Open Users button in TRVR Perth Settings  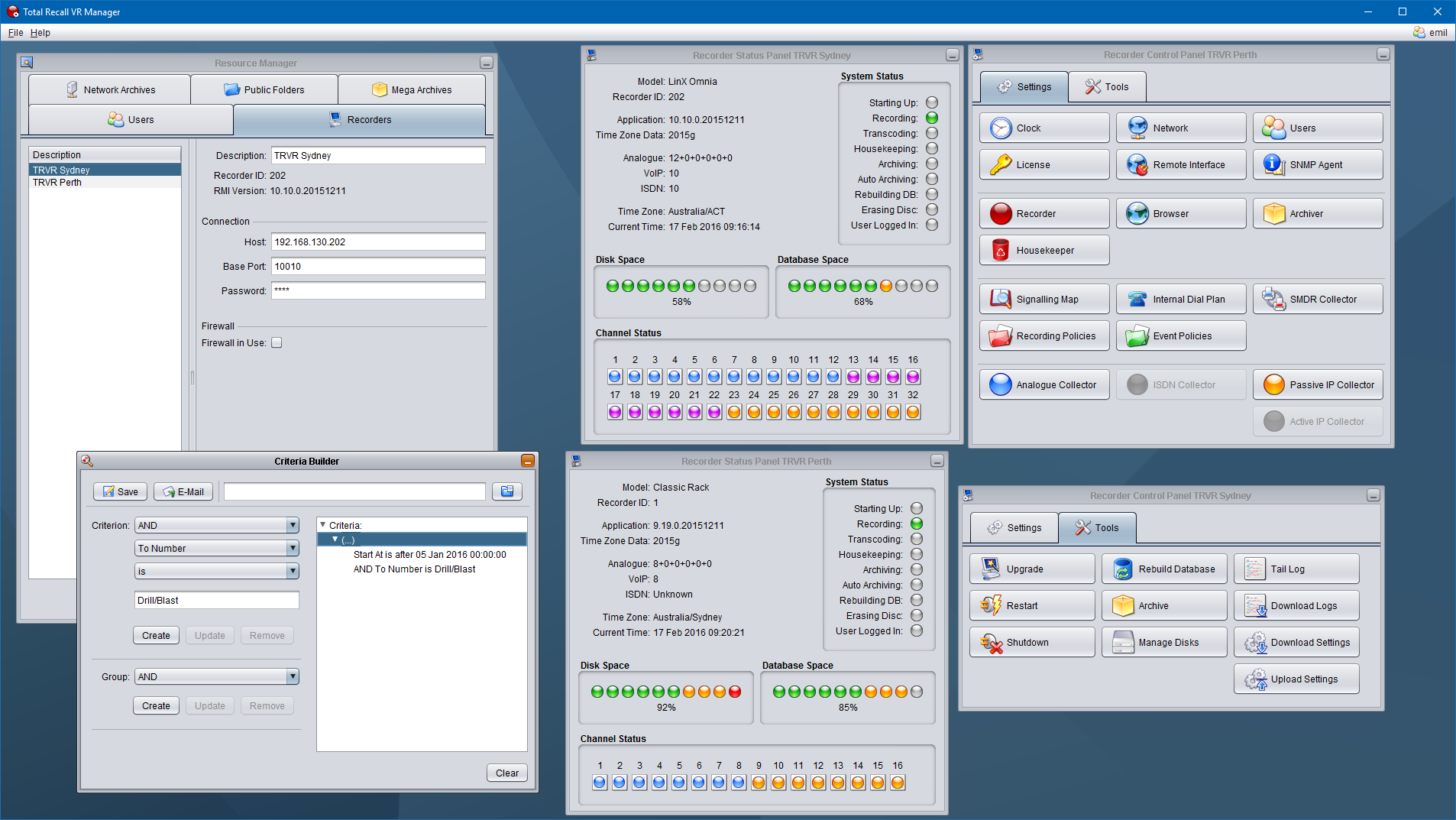(1317, 128)
